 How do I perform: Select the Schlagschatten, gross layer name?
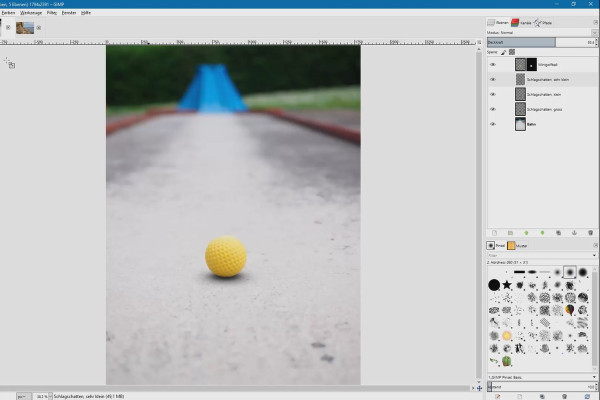[545, 109]
